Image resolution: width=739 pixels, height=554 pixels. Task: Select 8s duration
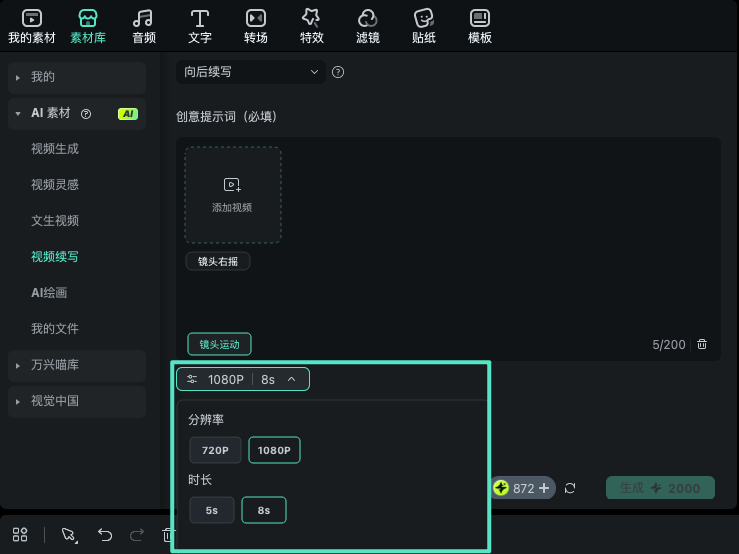264,510
